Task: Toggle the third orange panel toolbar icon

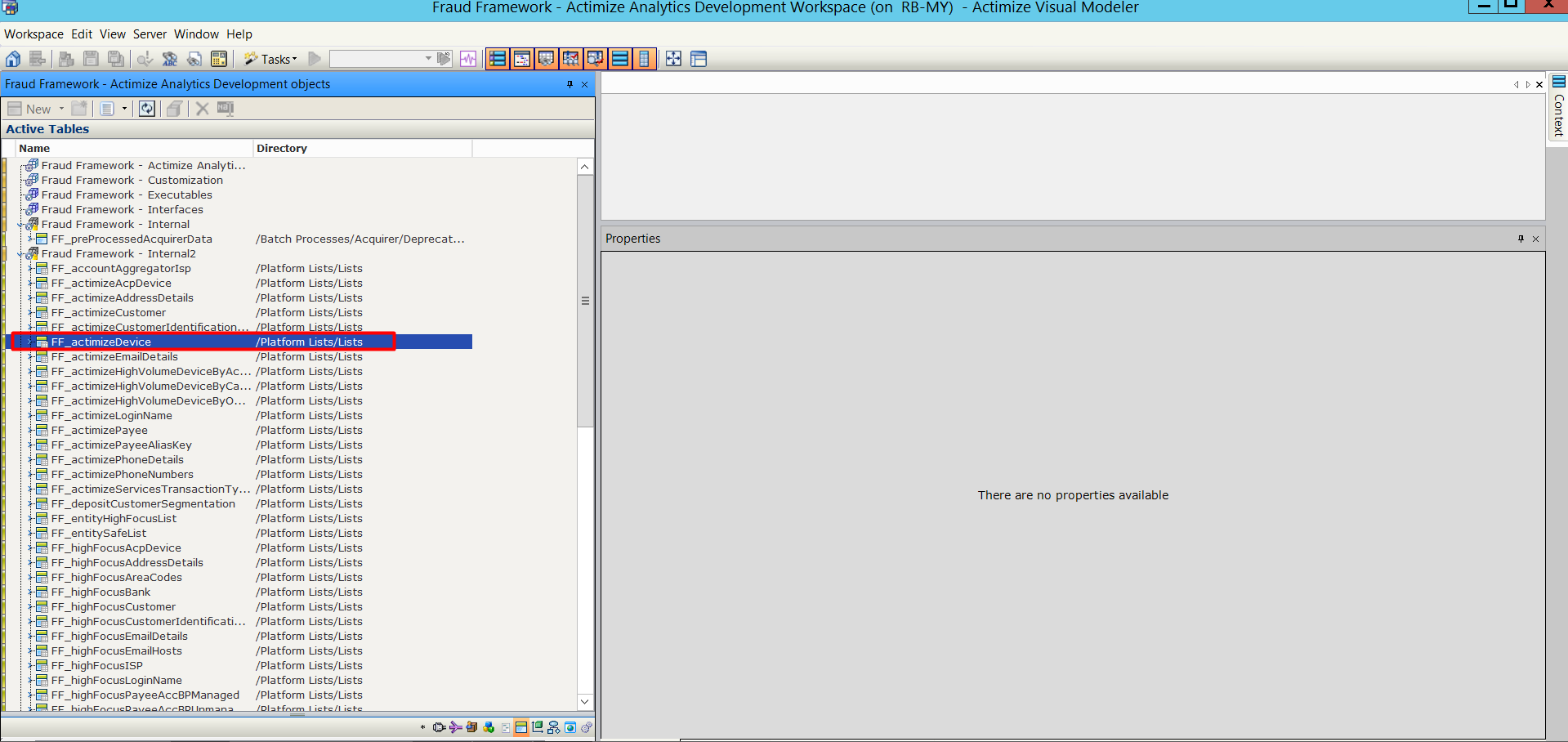Action: 547,59
